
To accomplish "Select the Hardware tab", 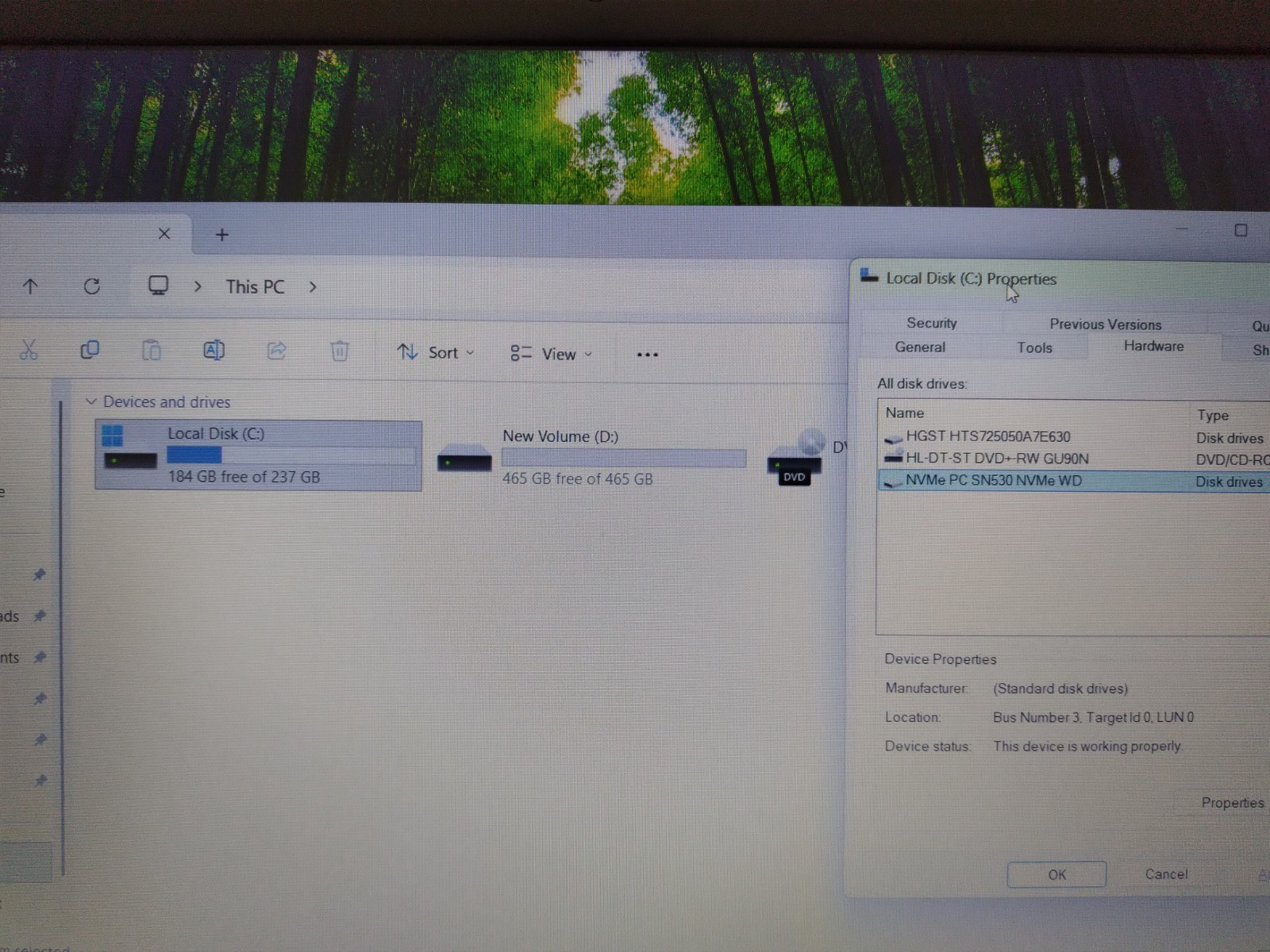I will coord(1153,346).
